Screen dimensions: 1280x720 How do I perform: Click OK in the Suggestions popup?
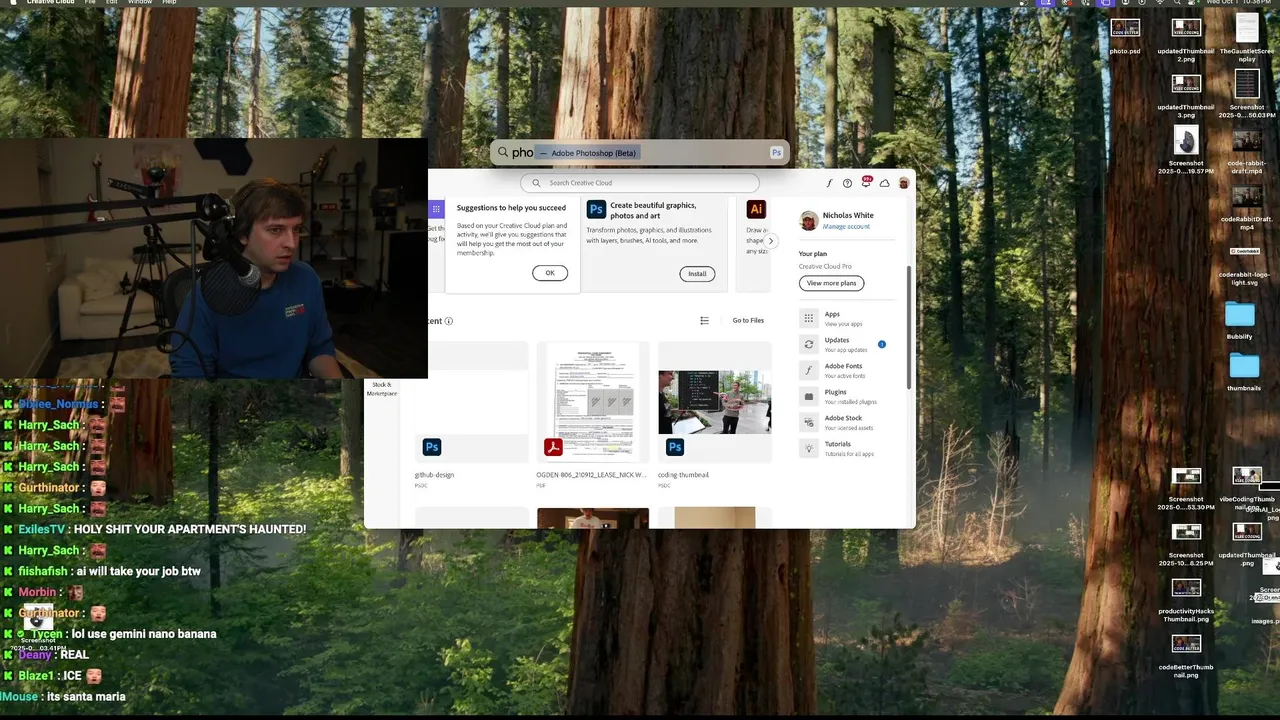click(550, 273)
